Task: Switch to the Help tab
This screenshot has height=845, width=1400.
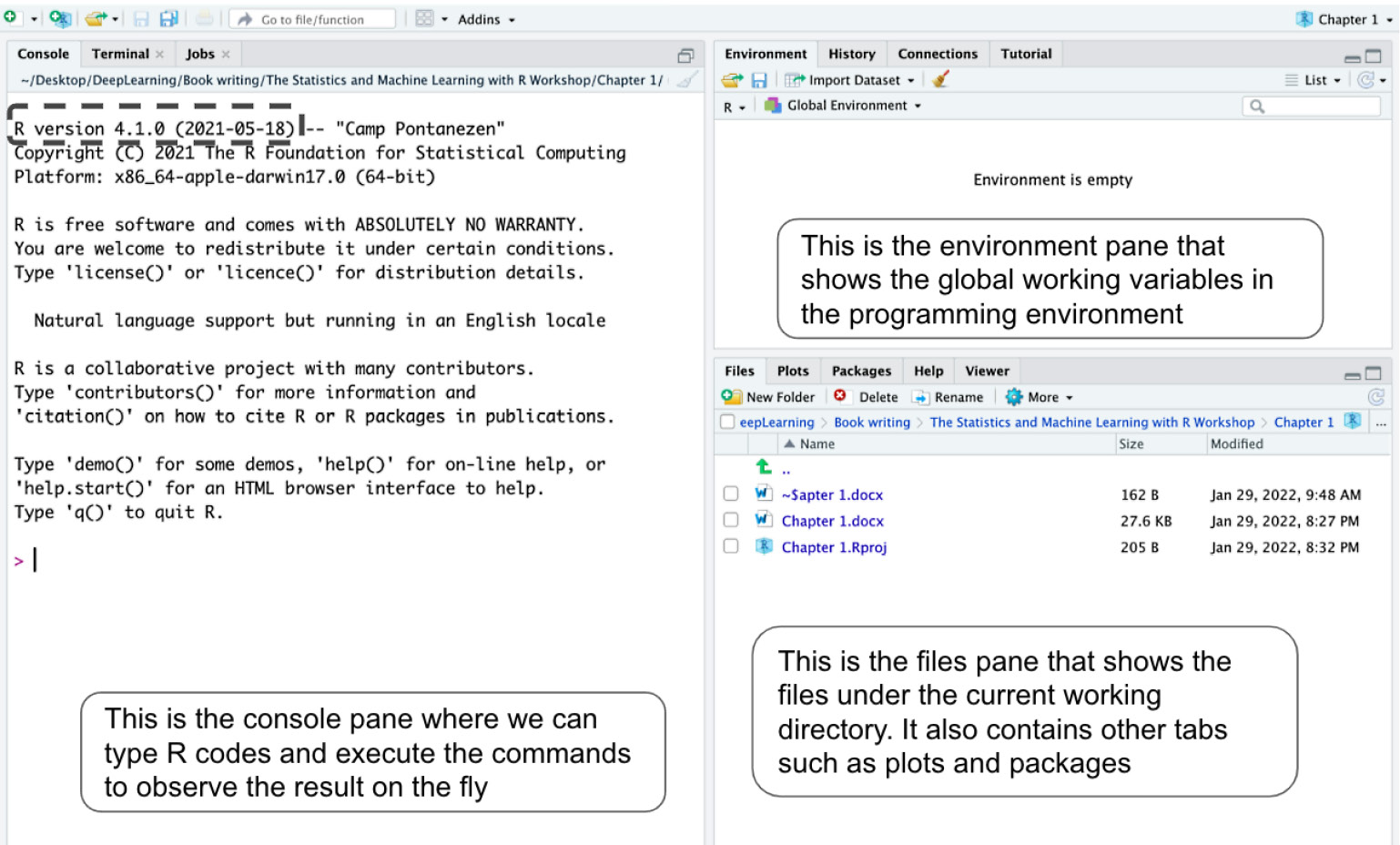Action: tap(928, 371)
